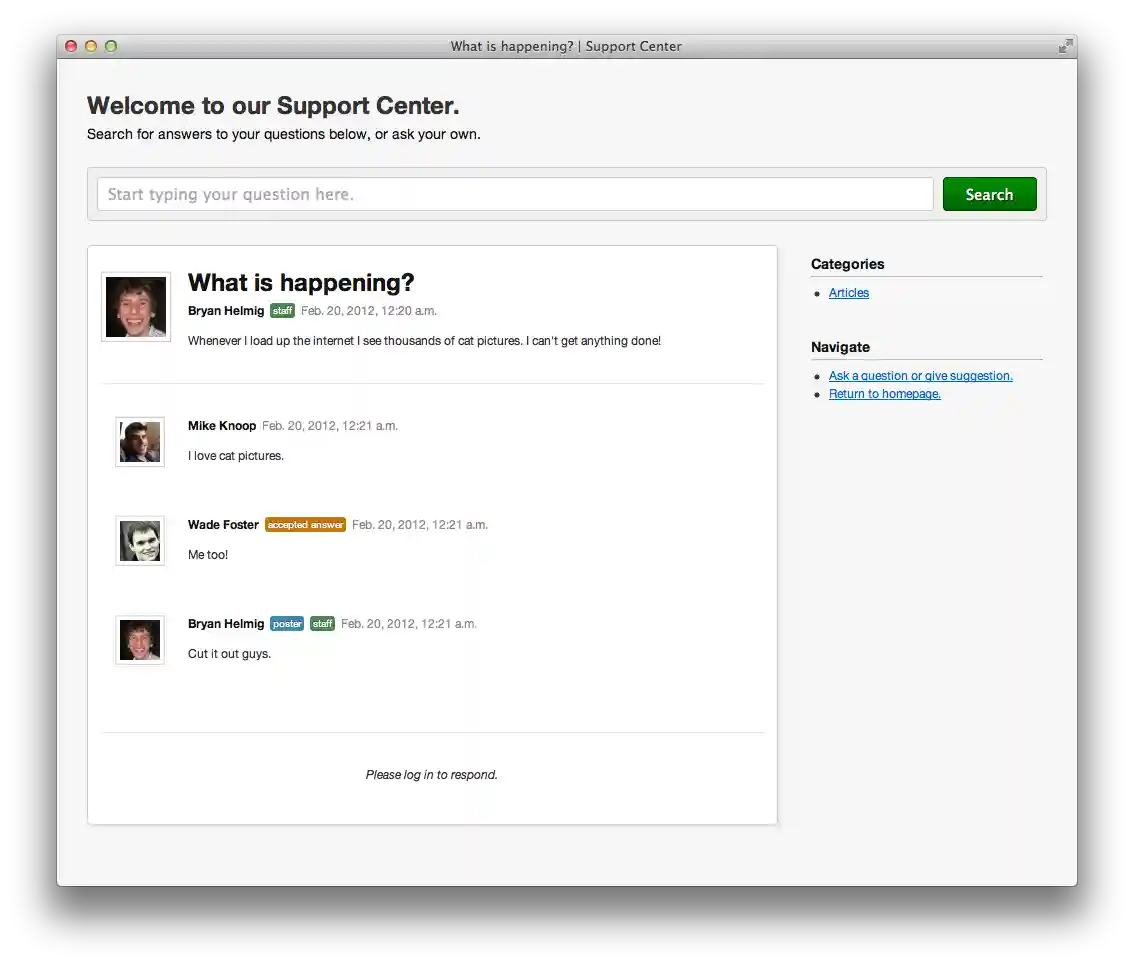This screenshot has height=965, width=1134.
Task: Click the Welcome to our Support Center heading
Action: [x=273, y=106]
